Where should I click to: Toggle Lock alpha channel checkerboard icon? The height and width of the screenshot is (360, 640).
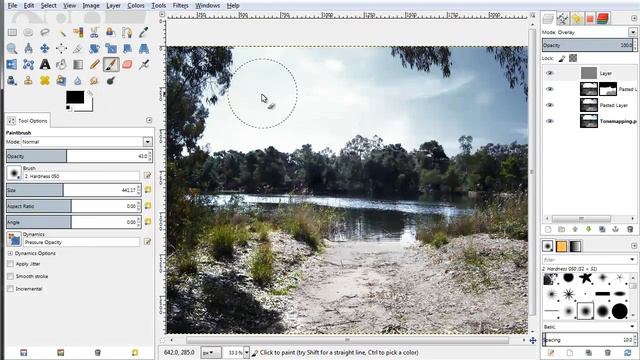573,58
